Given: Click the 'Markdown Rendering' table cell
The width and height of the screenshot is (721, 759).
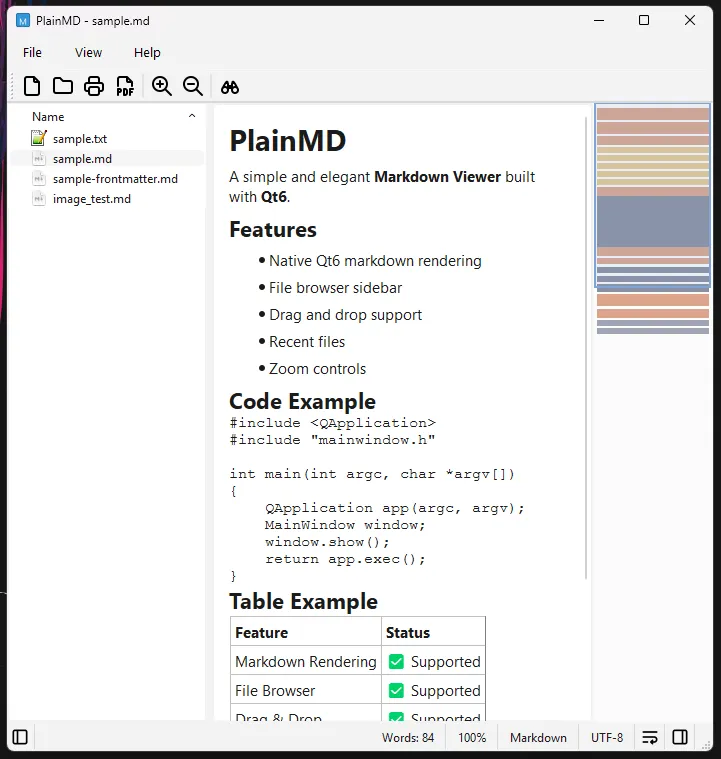Looking at the screenshot, I should (306, 662).
